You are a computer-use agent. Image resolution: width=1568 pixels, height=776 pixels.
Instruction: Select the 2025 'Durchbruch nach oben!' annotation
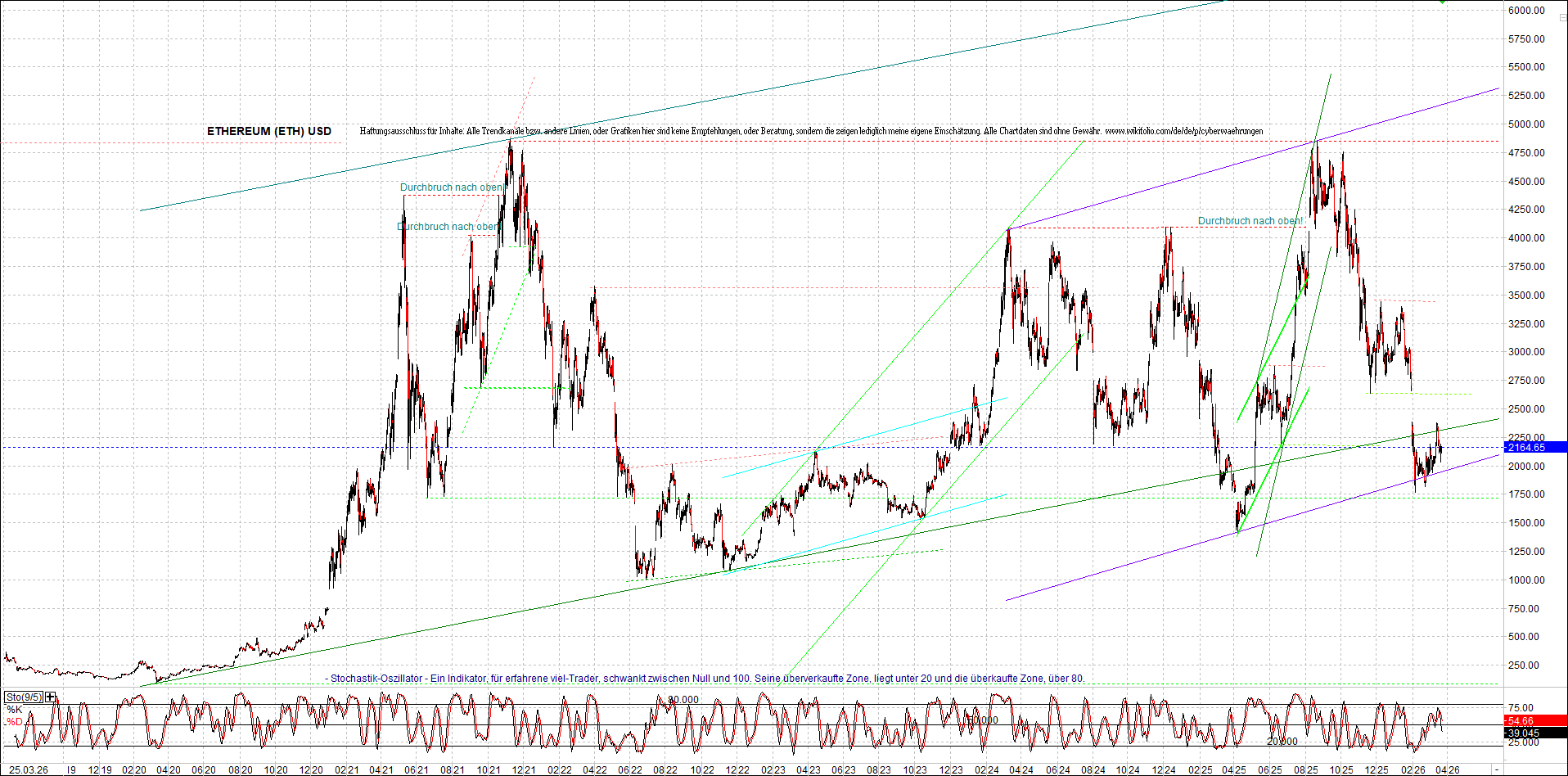click(x=1250, y=221)
